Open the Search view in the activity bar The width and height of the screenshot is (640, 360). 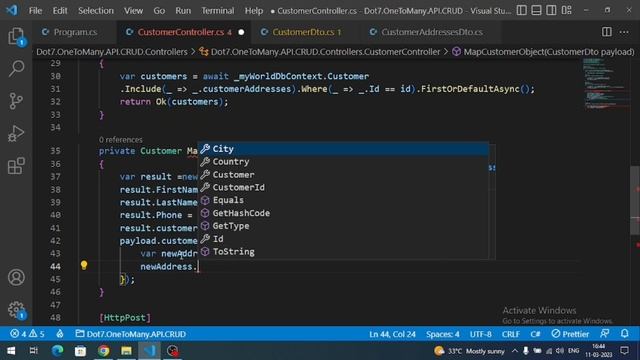tap(16, 69)
